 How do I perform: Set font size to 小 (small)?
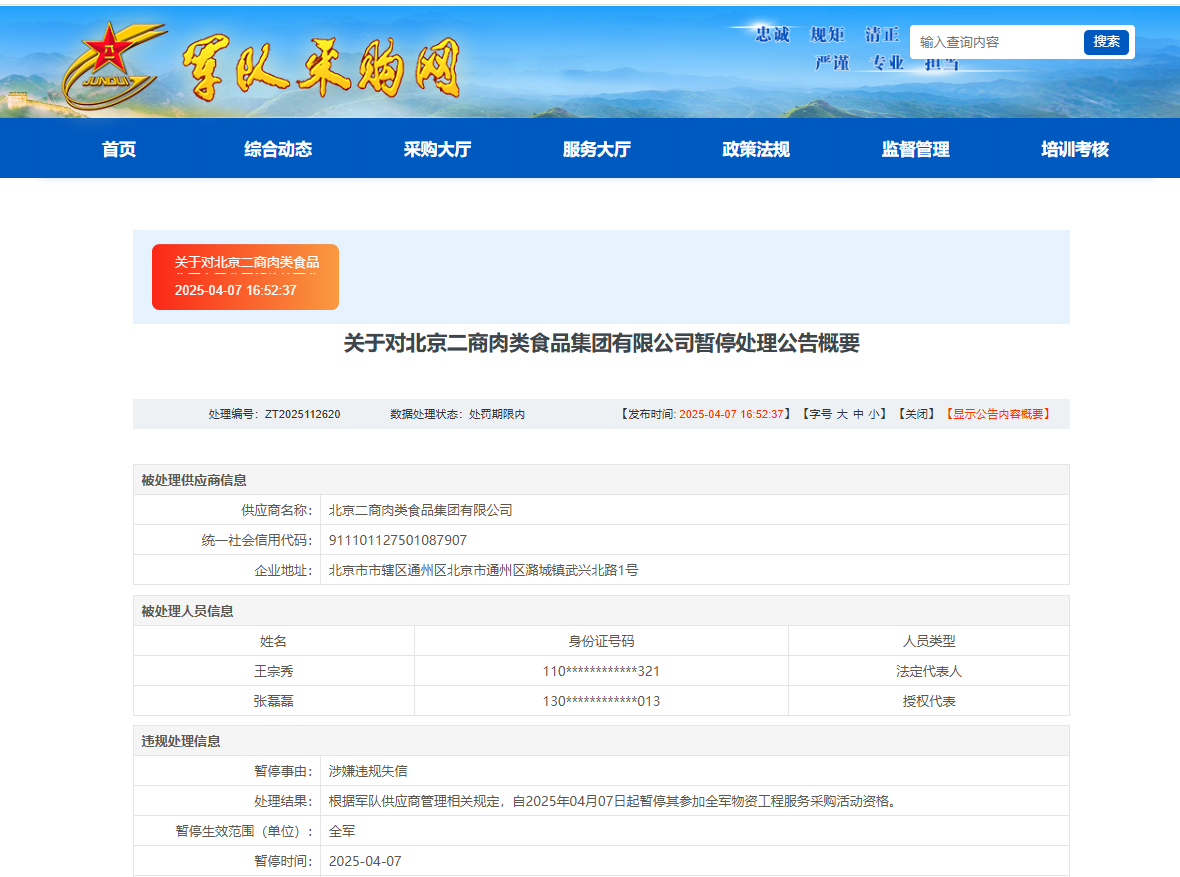pyautogui.click(x=873, y=414)
